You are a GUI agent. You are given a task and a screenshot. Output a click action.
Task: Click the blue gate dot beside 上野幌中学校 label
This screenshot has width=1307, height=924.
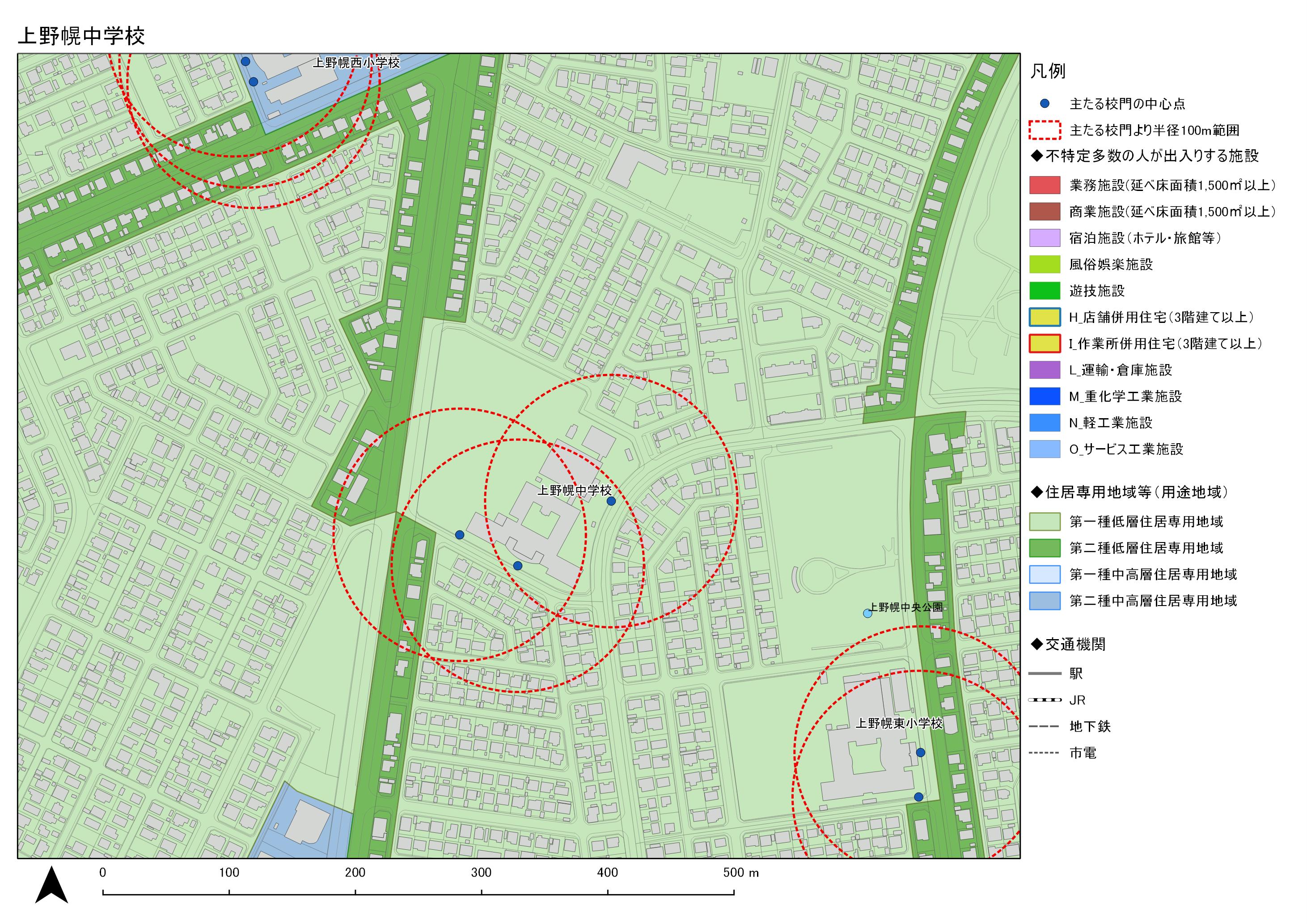pos(611,501)
